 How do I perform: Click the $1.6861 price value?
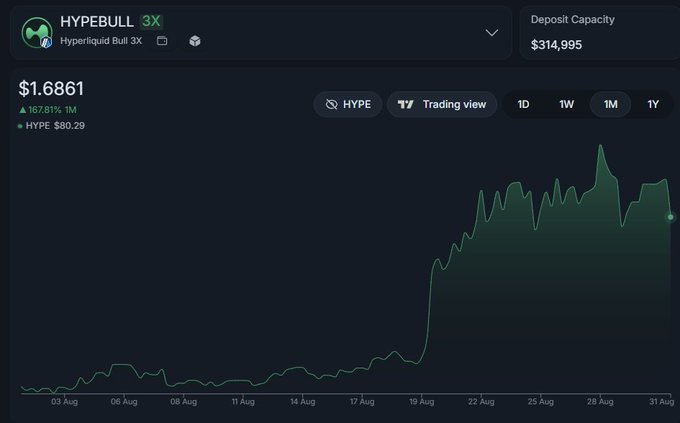[x=51, y=89]
